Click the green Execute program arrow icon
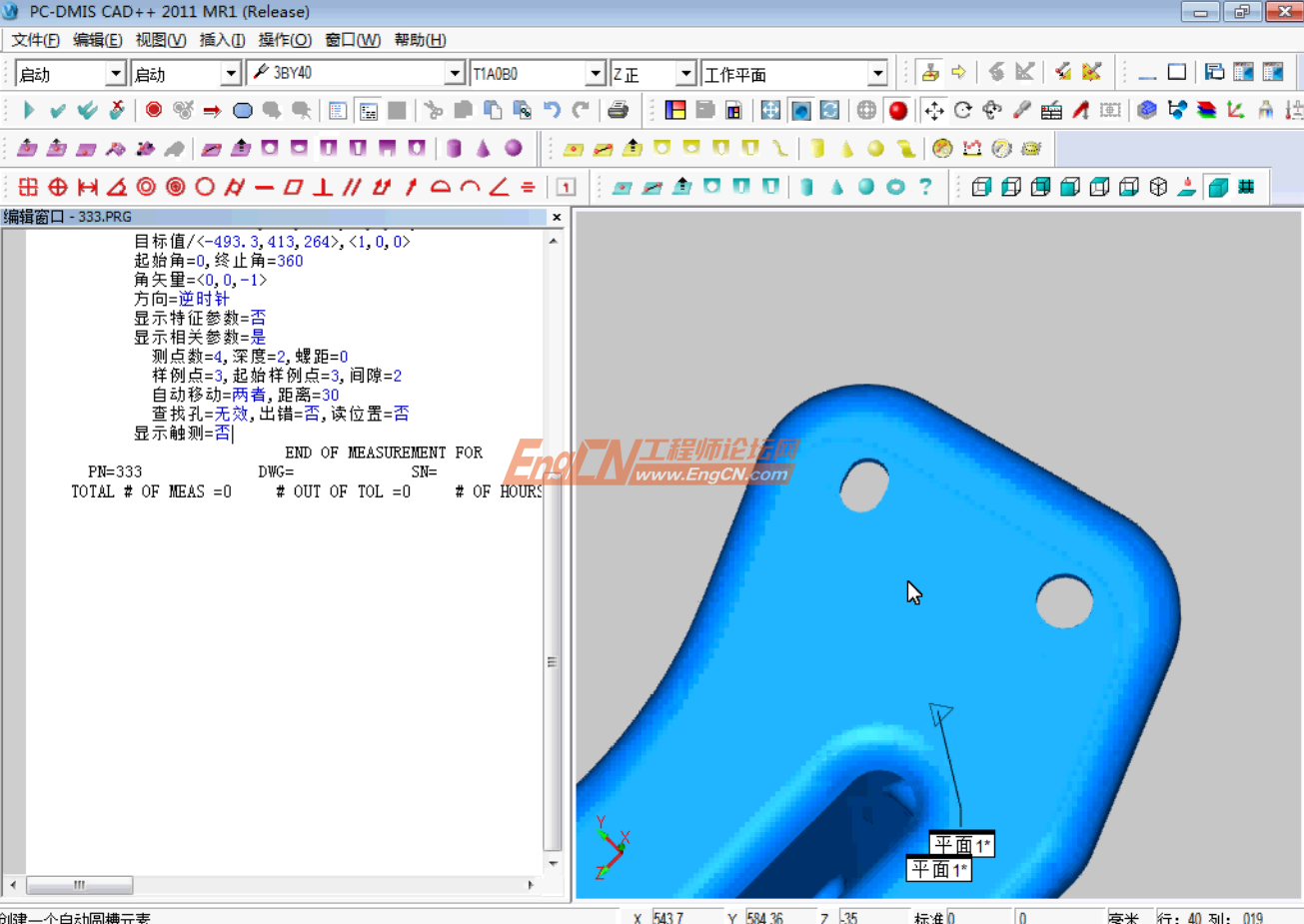 28,110
